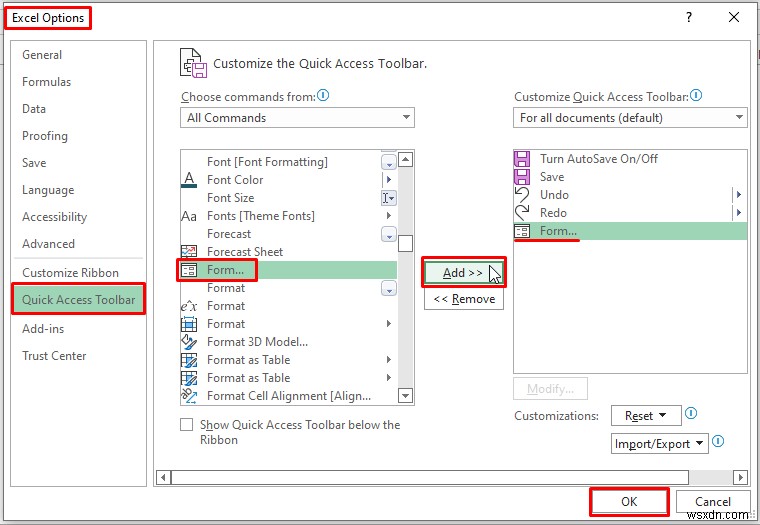Click the Turn AutoSave On/Off icon
This screenshot has width=760, height=525.
click(522, 159)
